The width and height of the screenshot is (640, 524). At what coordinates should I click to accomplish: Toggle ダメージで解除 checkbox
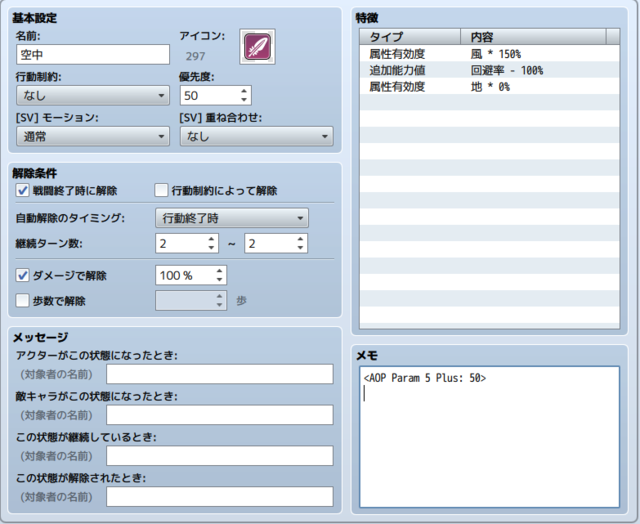pos(22,275)
